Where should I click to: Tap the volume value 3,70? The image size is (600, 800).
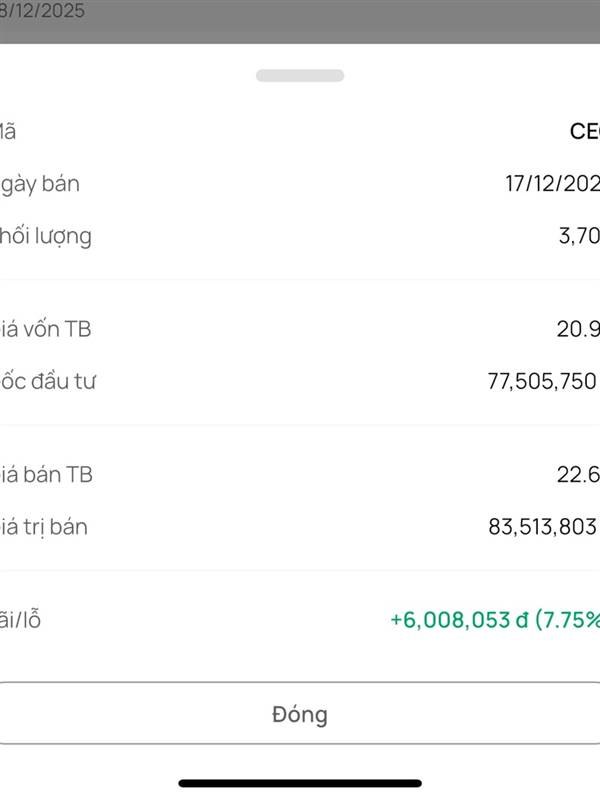click(x=578, y=236)
